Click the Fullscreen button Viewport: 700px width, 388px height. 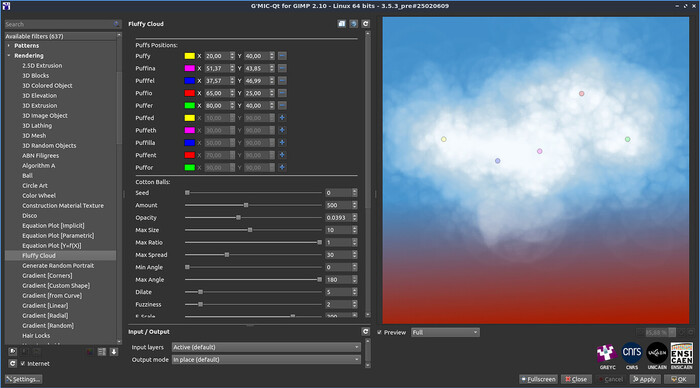pyautogui.click(x=538, y=379)
